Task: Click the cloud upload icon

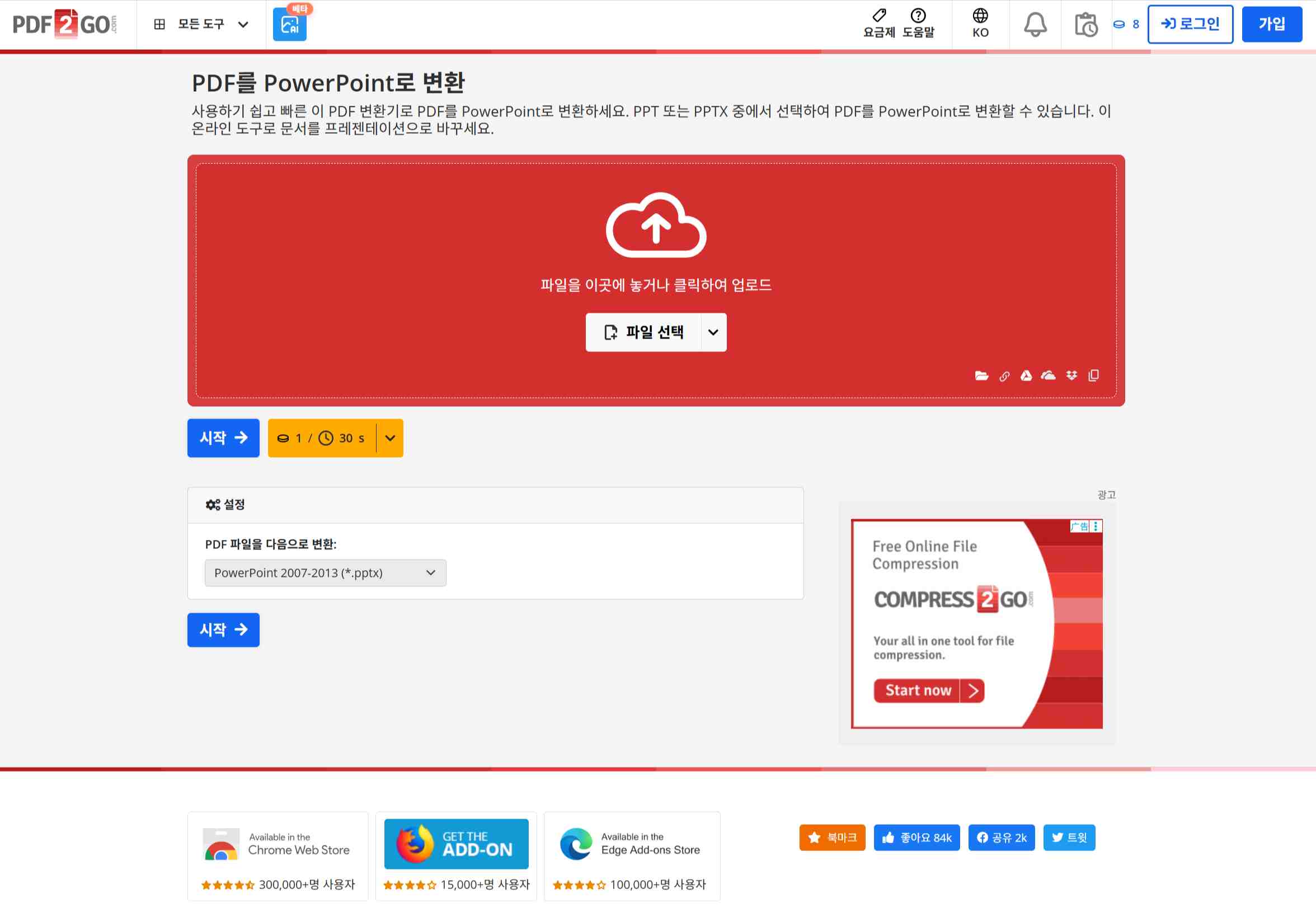Action: pyautogui.click(x=656, y=225)
